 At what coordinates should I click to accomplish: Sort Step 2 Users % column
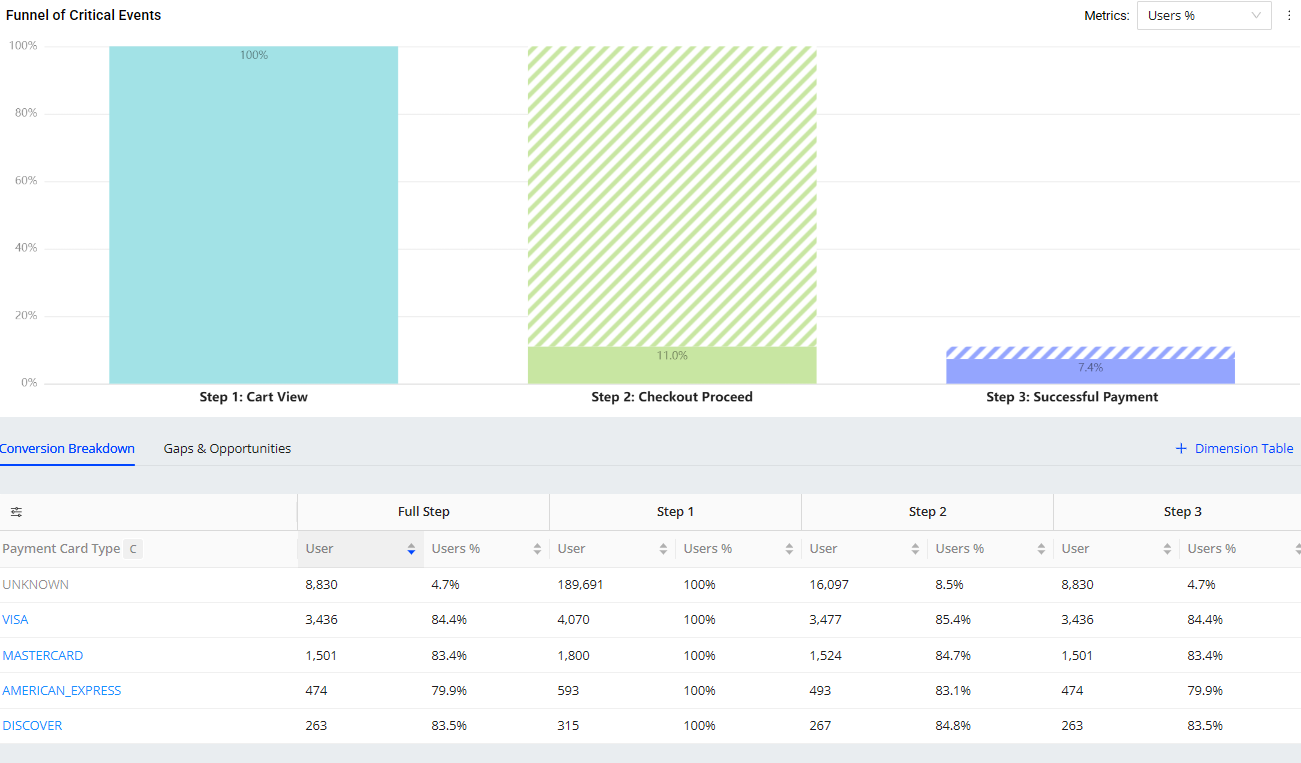click(x=1041, y=549)
